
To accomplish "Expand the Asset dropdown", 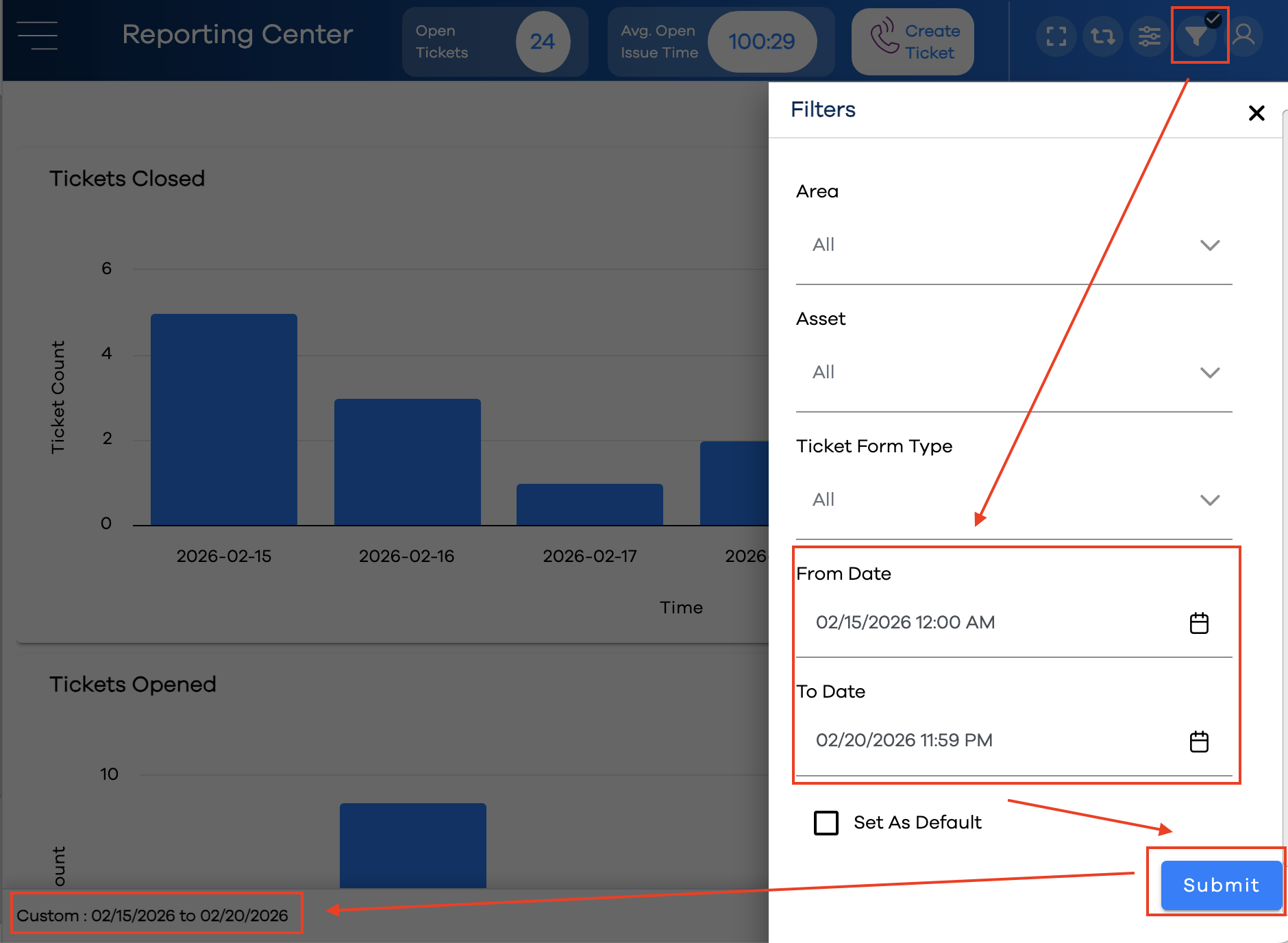I will pos(1014,373).
